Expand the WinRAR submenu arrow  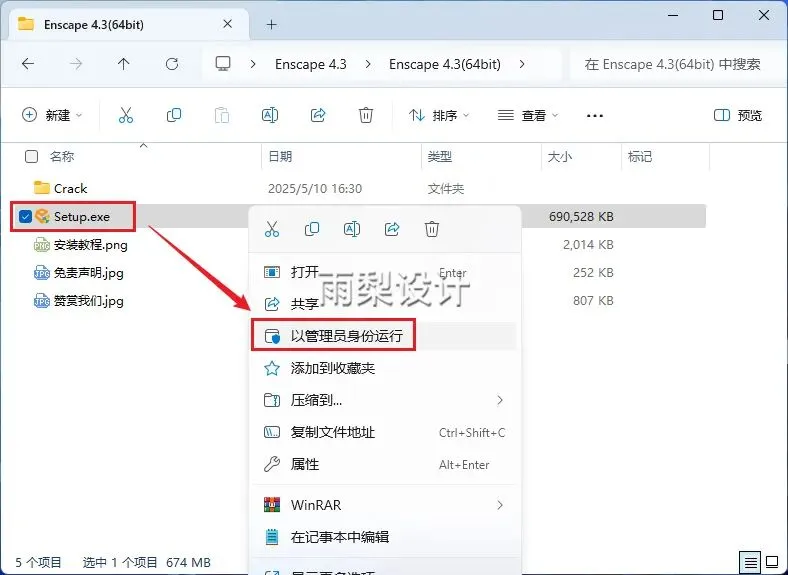tap(500, 505)
